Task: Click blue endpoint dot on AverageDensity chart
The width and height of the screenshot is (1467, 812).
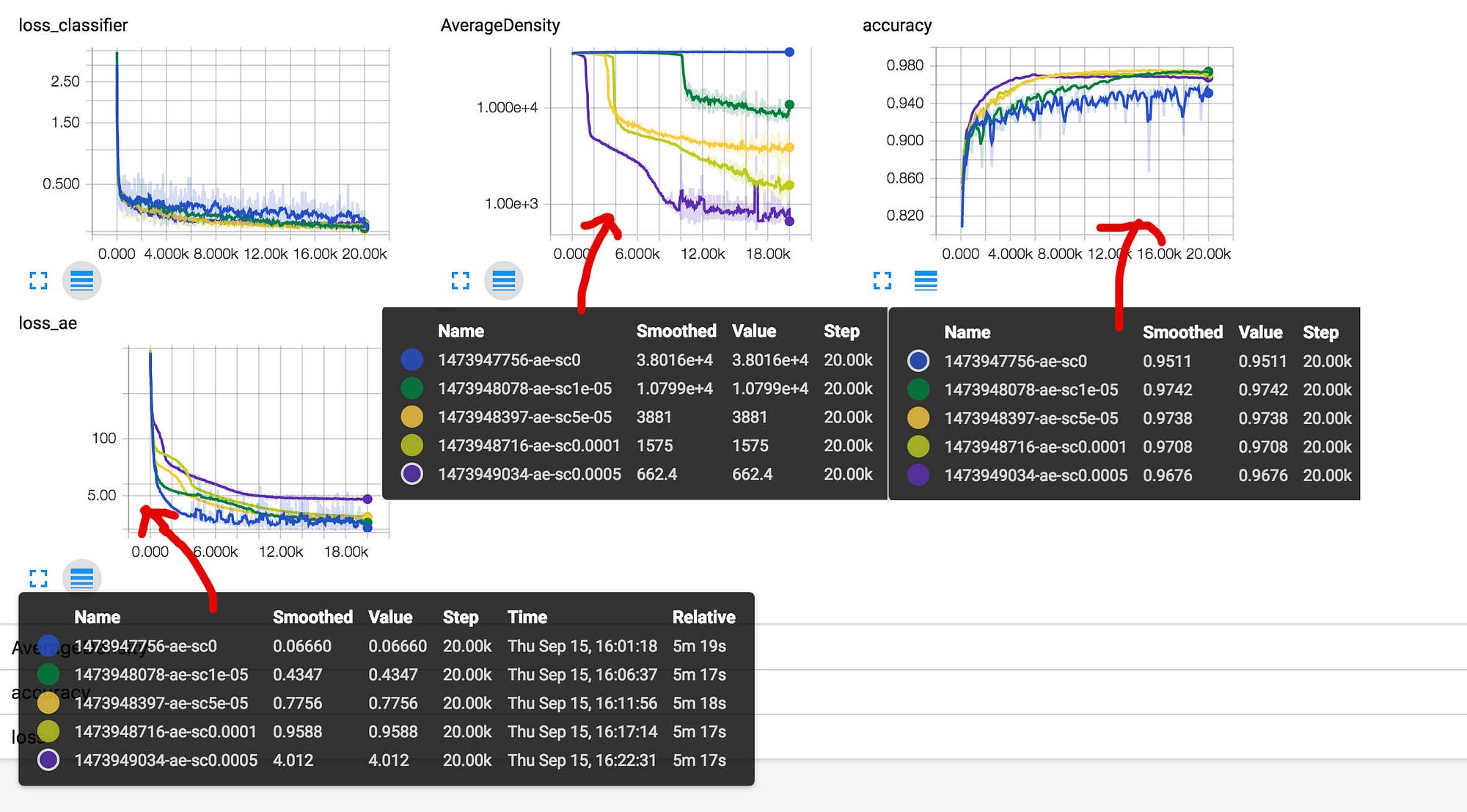Action: click(x=789, y=52)
